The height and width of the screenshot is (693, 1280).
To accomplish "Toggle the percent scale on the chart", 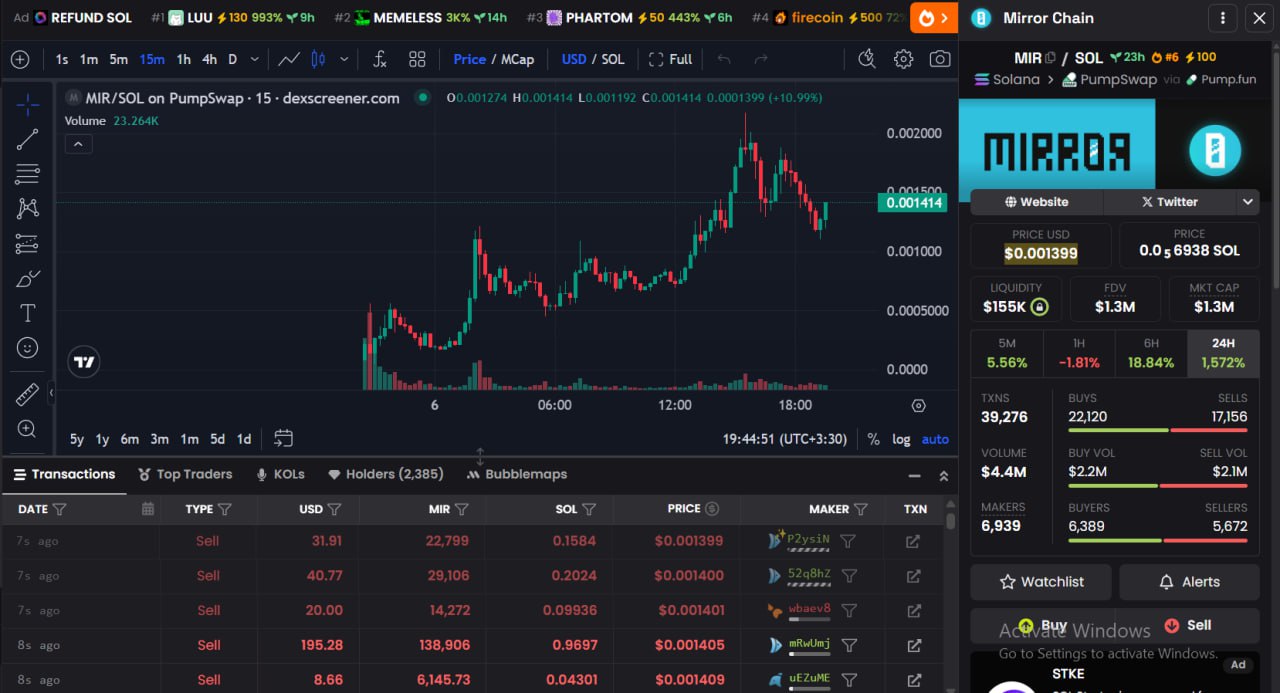I will pos(873,439).
